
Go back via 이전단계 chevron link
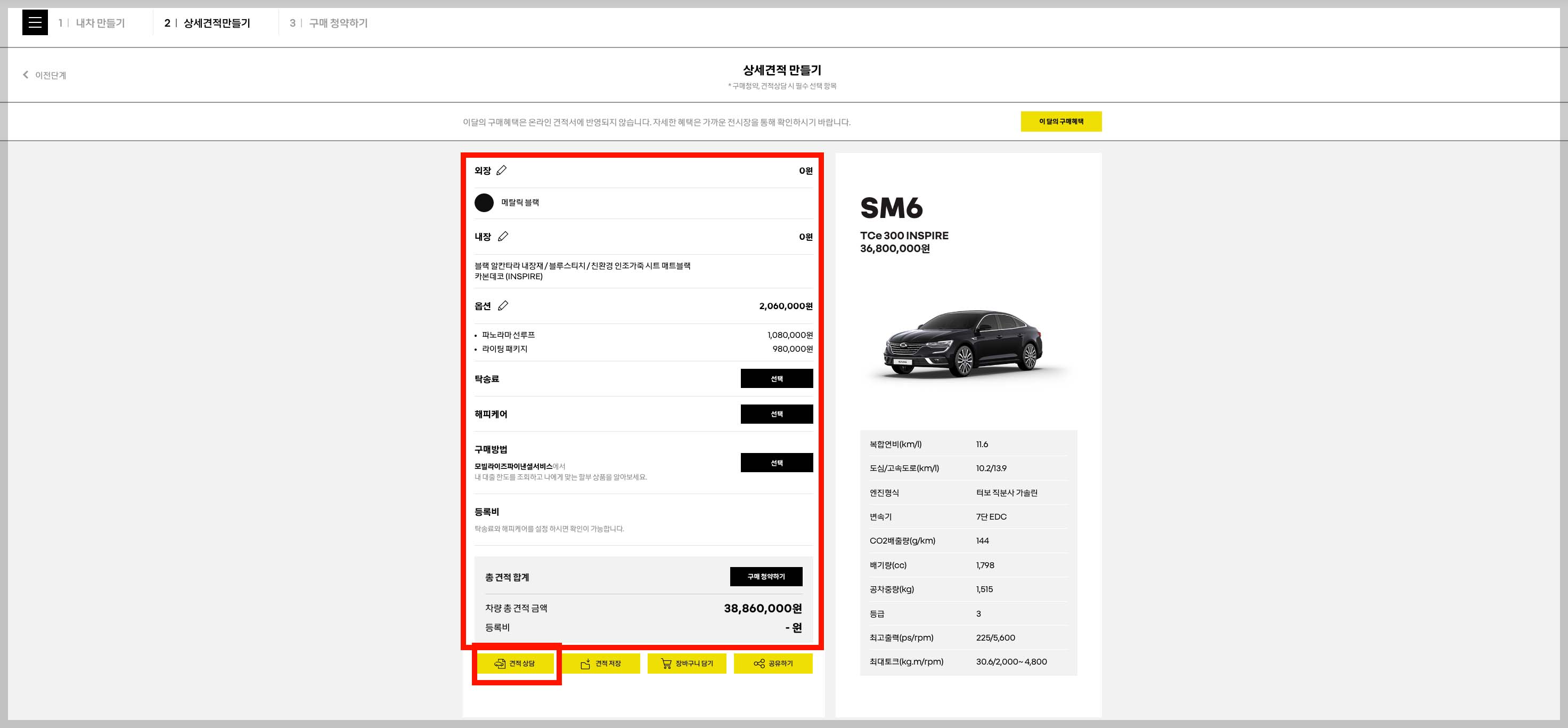pos(44,75)
